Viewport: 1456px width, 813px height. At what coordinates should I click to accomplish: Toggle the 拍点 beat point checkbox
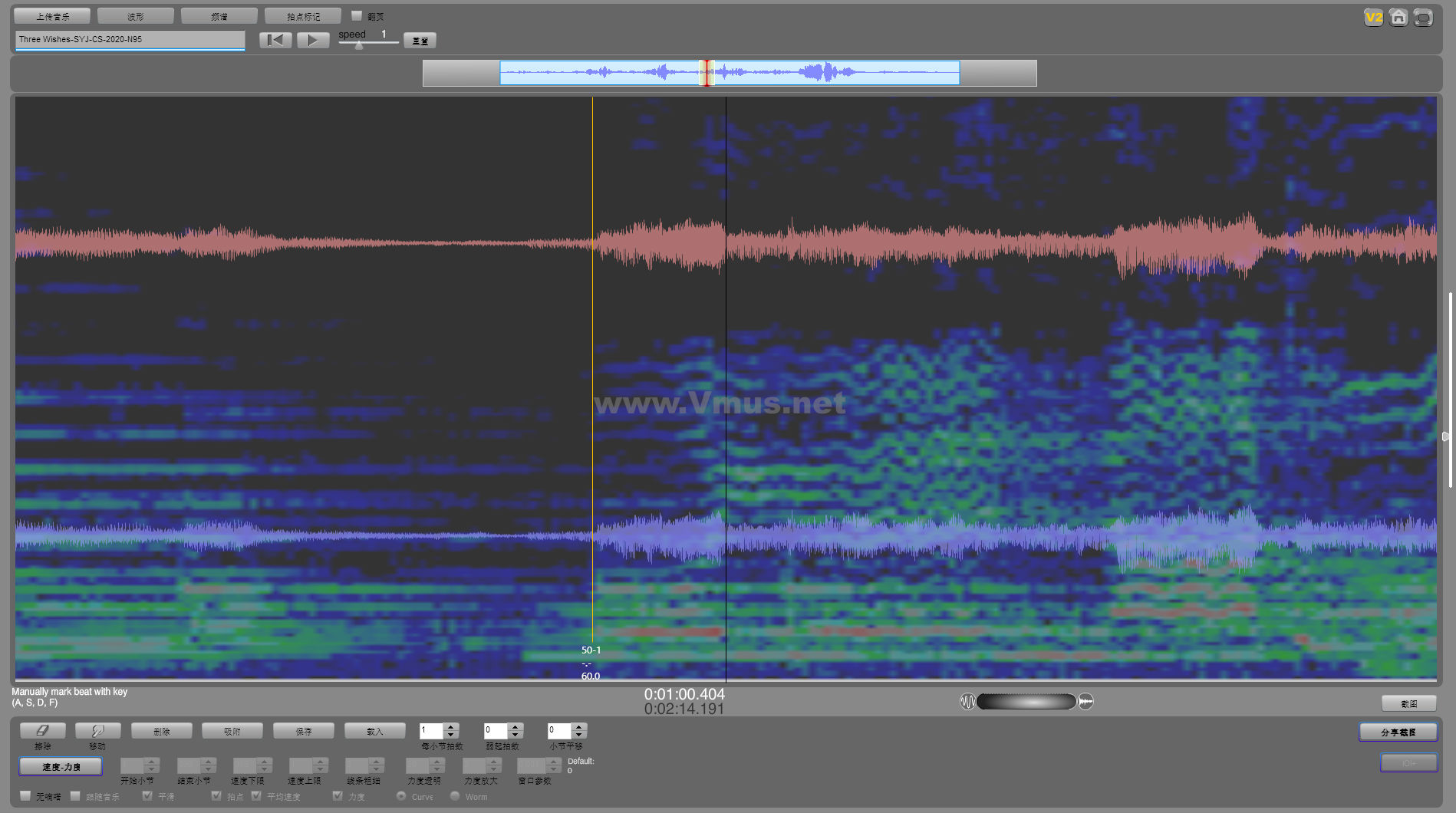[x=216, y=795]
